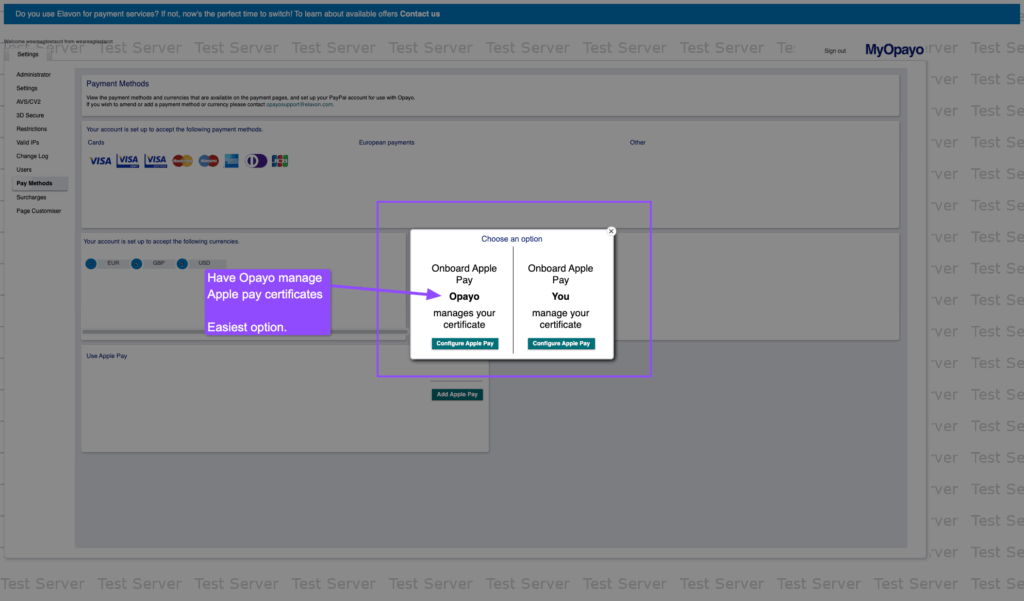
Task: Toggle the USD currency indicator
Action: coord(182,263)
